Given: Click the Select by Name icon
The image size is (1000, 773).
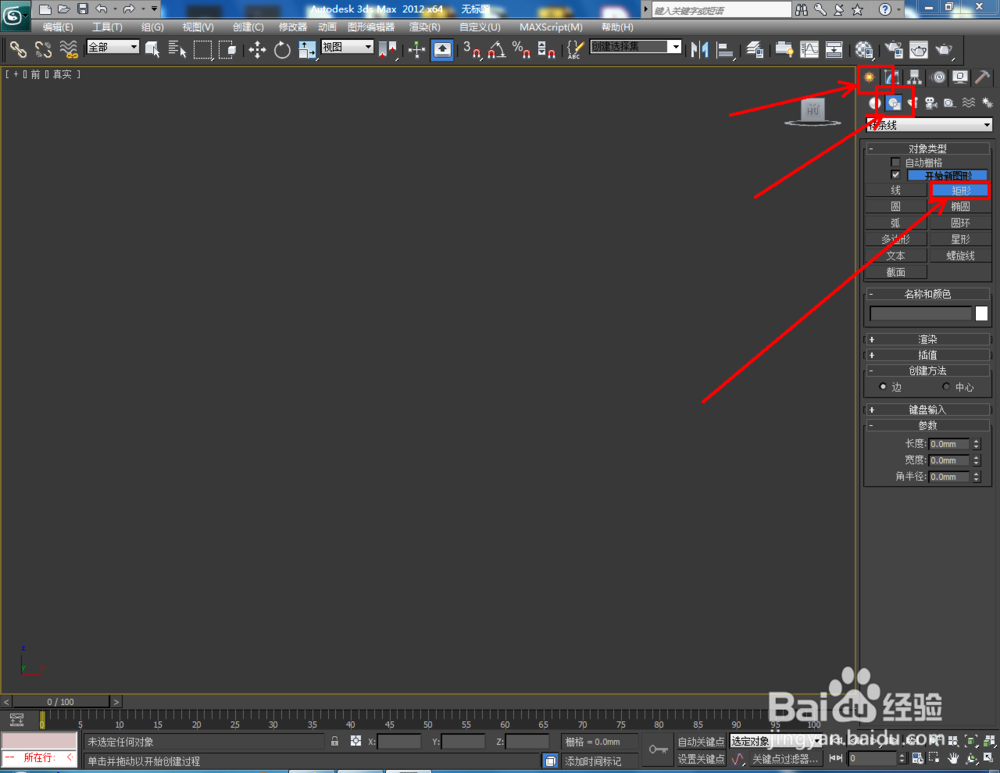Looking at the screenshot, I should [x=178, y=49].
